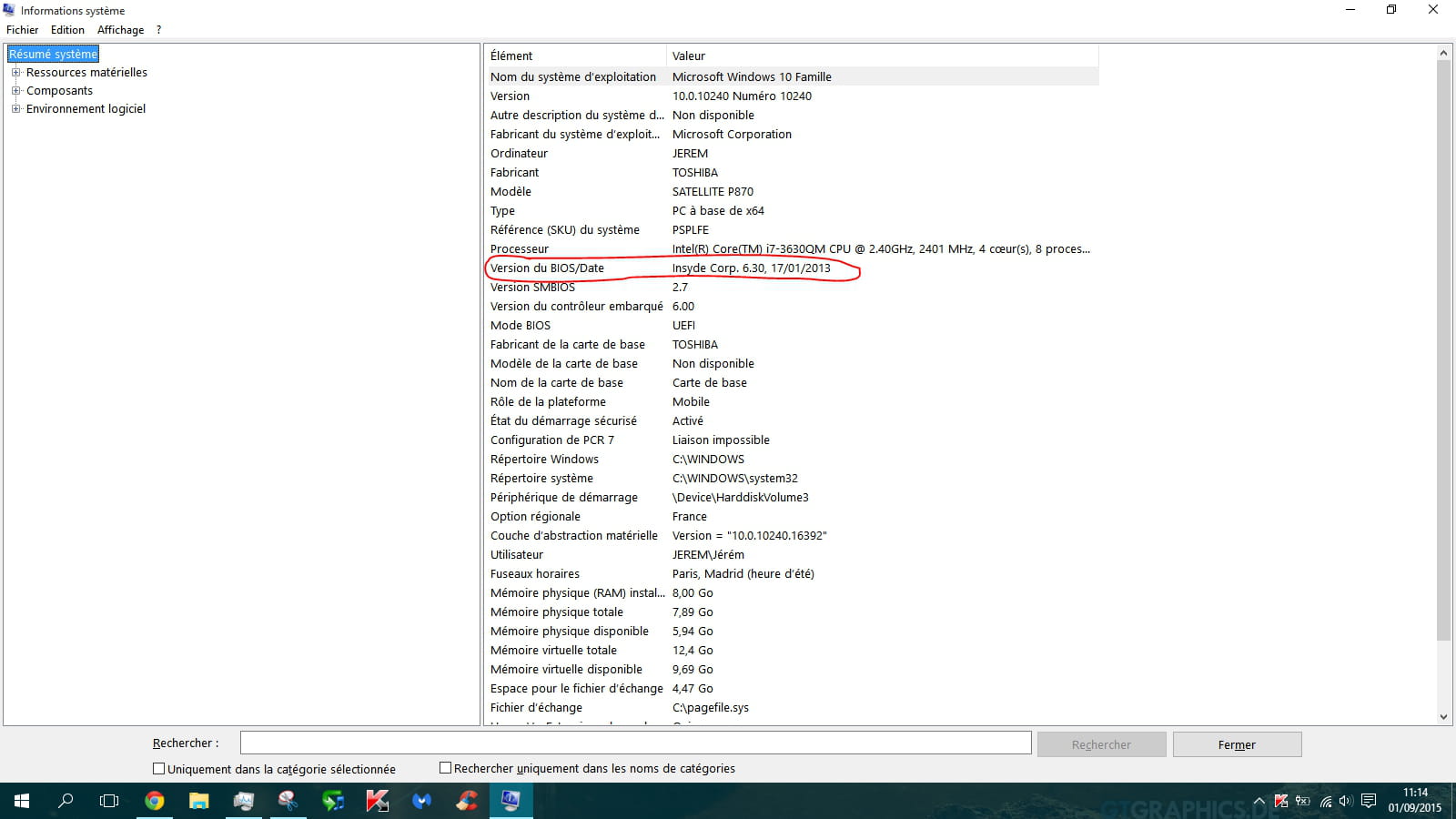Screen dimensions: 1456x819
Task: Click the System Information taskbar icon
Action: 511,801
